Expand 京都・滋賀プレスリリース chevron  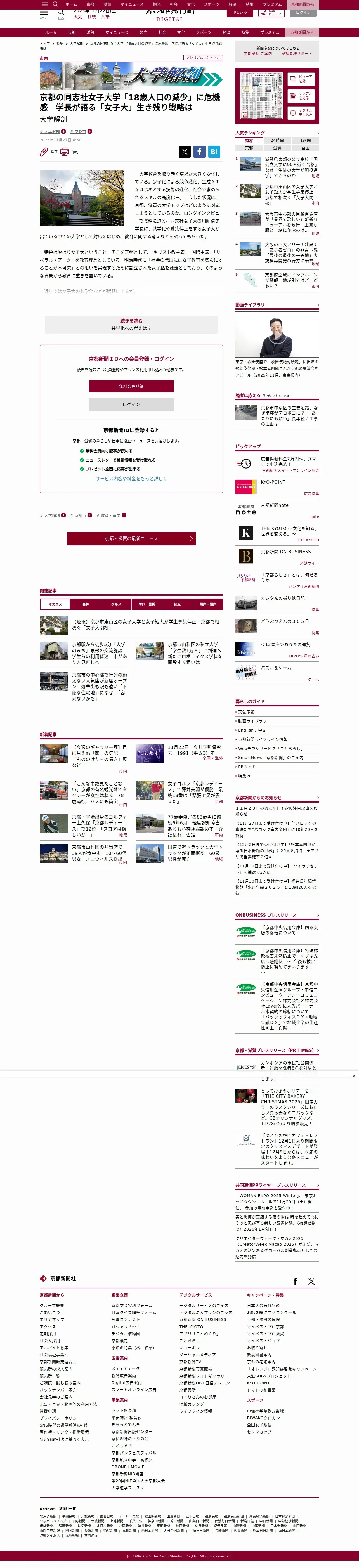(x=318, y=1050)
